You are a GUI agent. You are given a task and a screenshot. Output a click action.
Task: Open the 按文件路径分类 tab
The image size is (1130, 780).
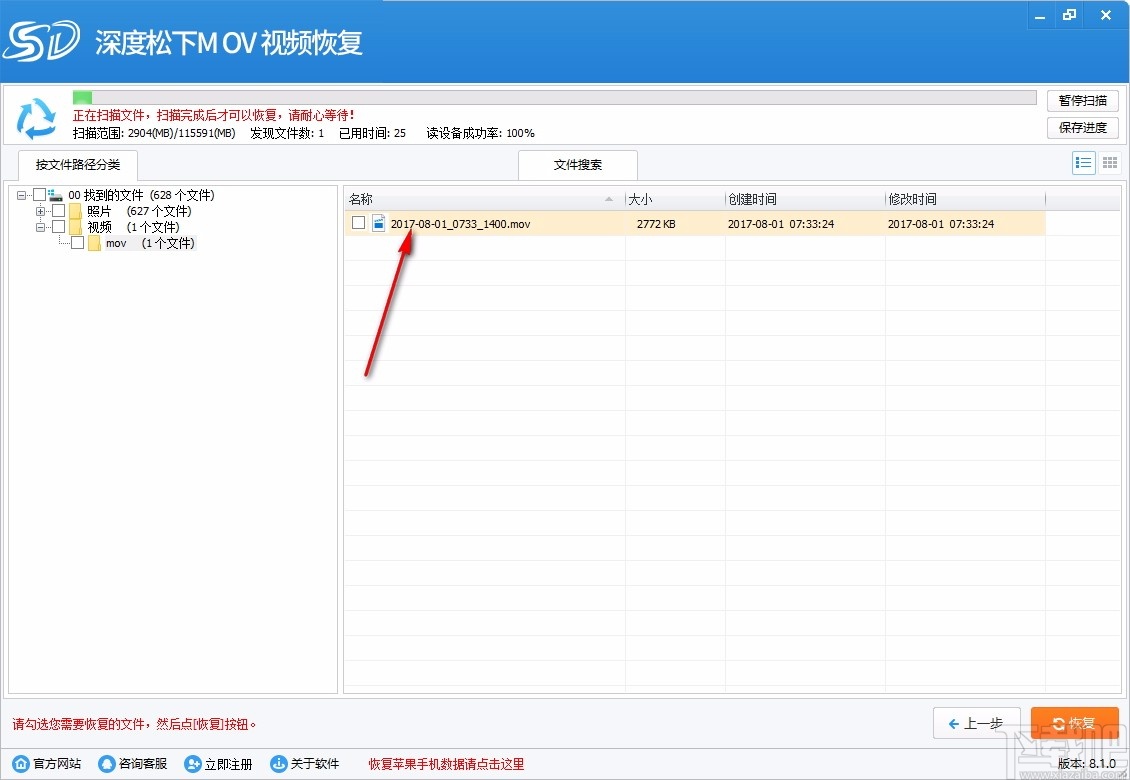77,165
